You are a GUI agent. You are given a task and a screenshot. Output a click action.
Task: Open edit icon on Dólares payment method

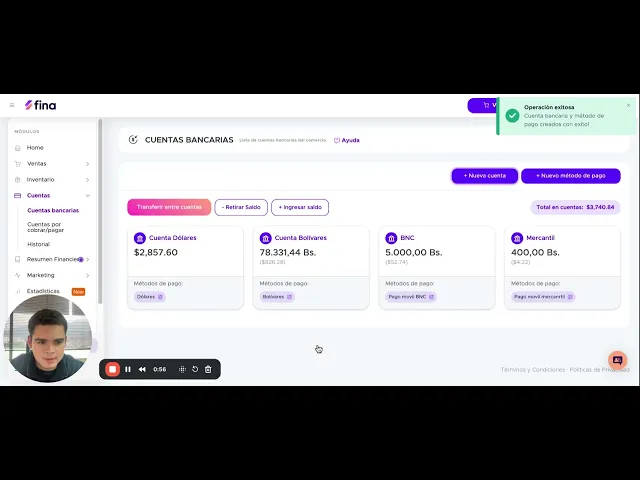click(x=160, y=297)
